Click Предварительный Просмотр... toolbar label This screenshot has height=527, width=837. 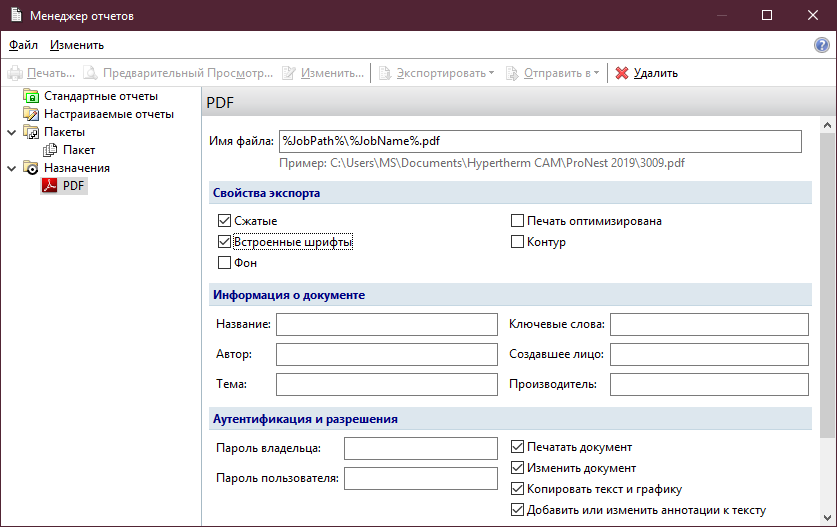pos(188,73)
